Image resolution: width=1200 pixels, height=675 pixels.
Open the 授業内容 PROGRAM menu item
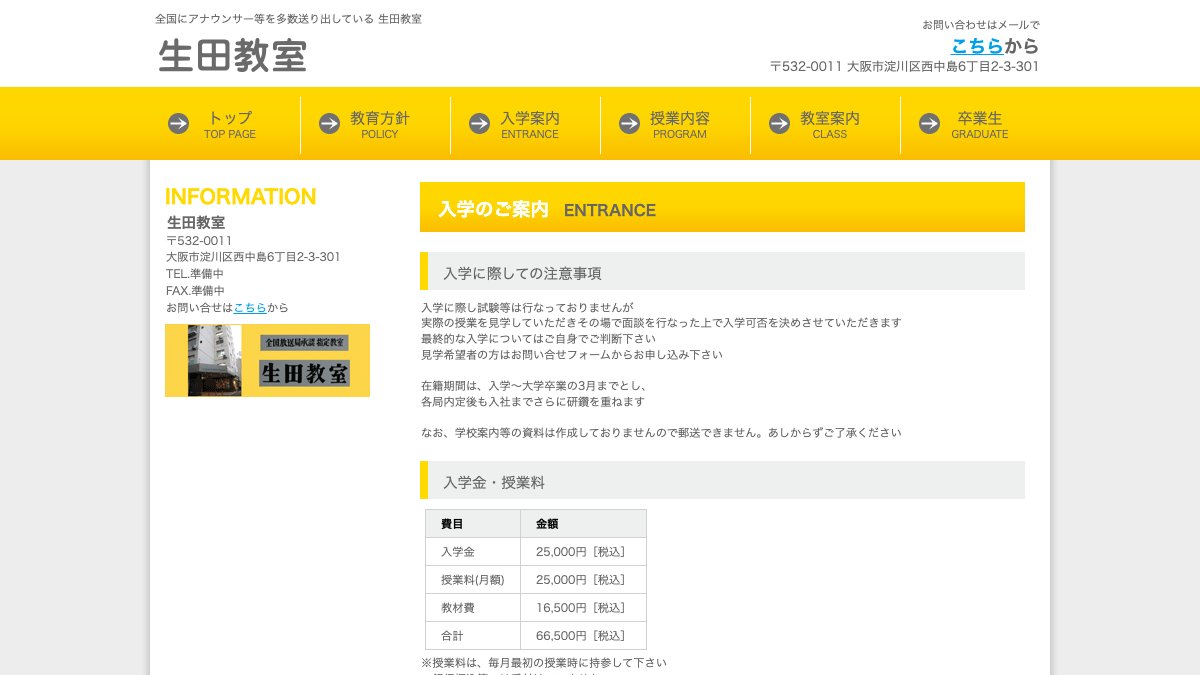[675, 124]
